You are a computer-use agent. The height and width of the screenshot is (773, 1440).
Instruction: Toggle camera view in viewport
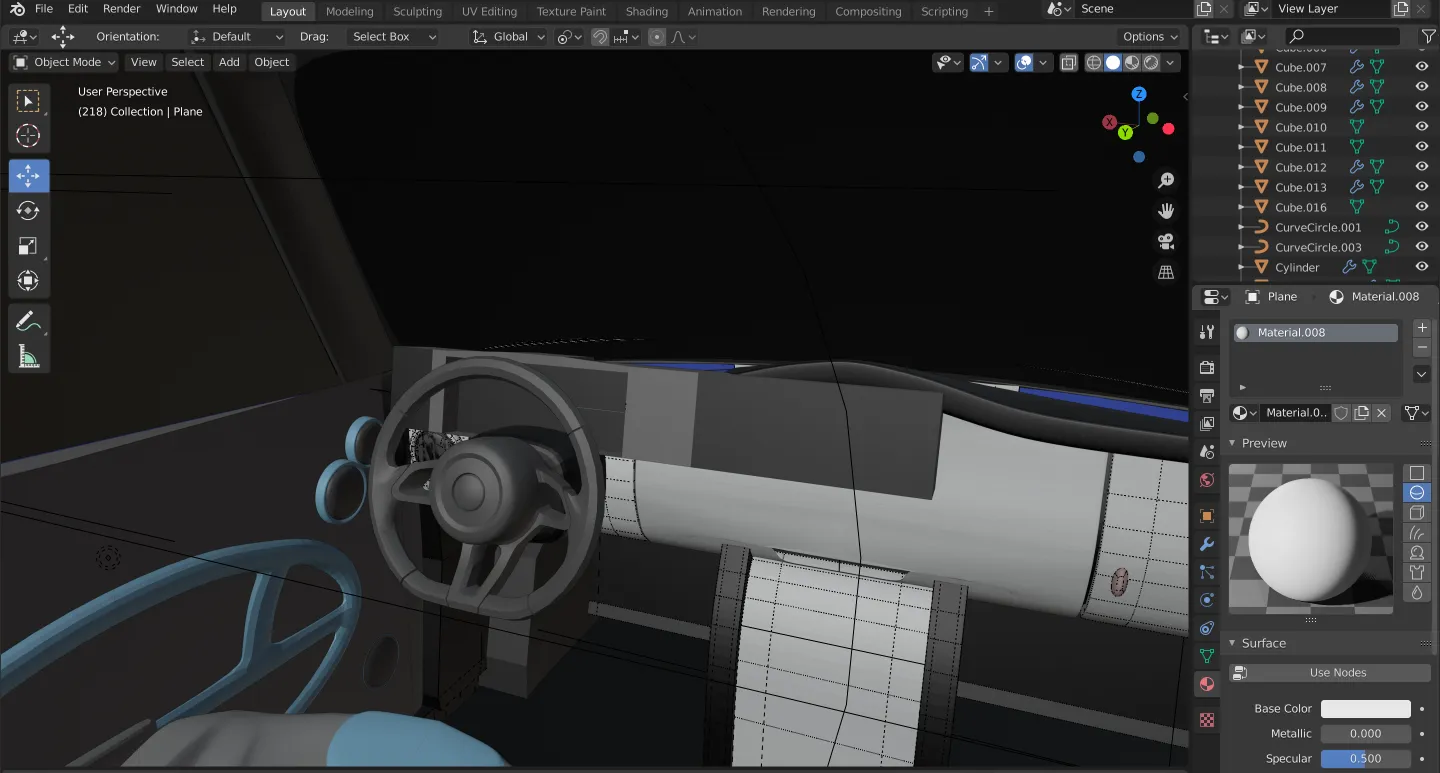click(1166, 242)
